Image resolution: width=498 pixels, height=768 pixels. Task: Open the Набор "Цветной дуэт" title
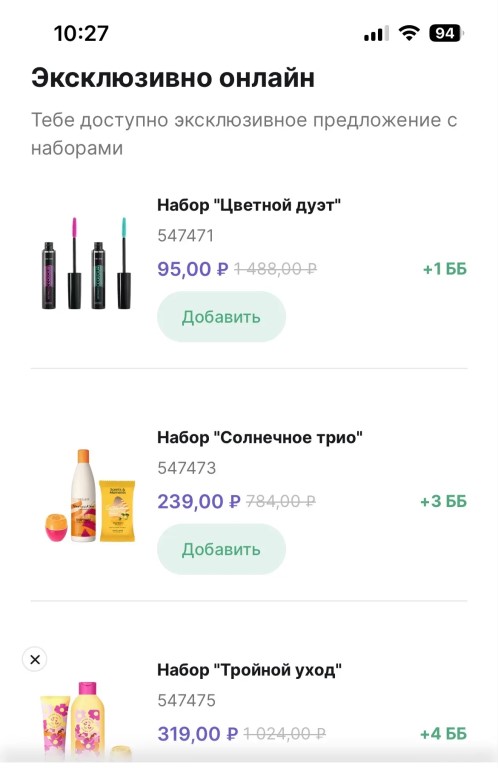[x=249, y=205]
